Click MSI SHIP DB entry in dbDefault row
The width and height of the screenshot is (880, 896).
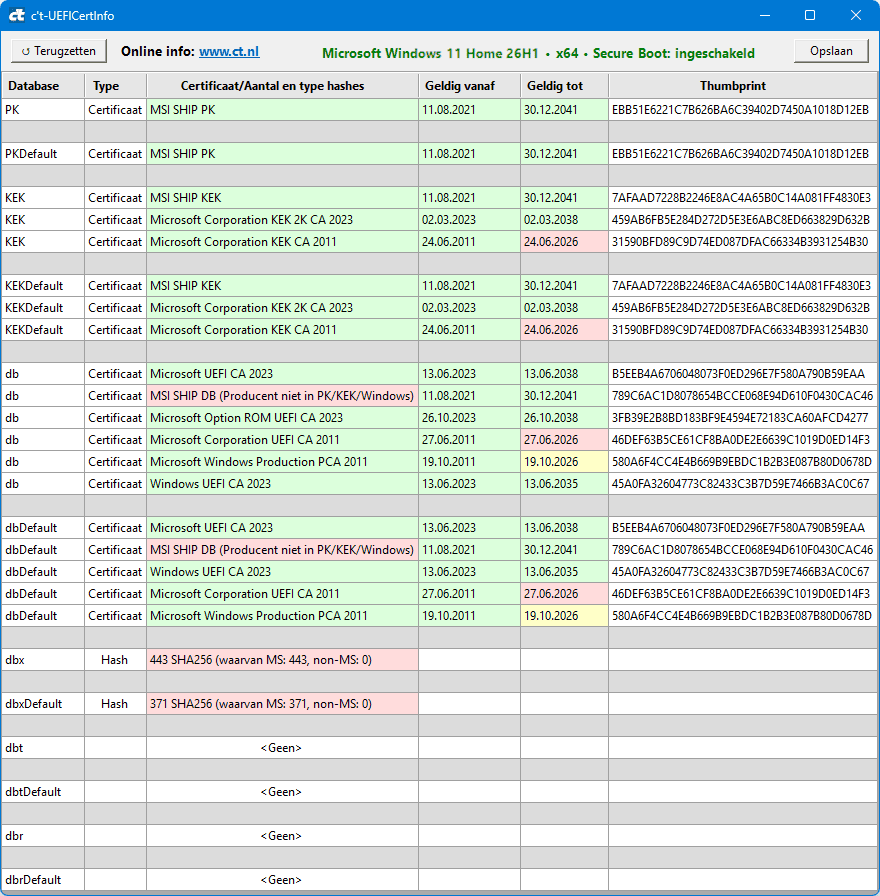pos(282,550)
